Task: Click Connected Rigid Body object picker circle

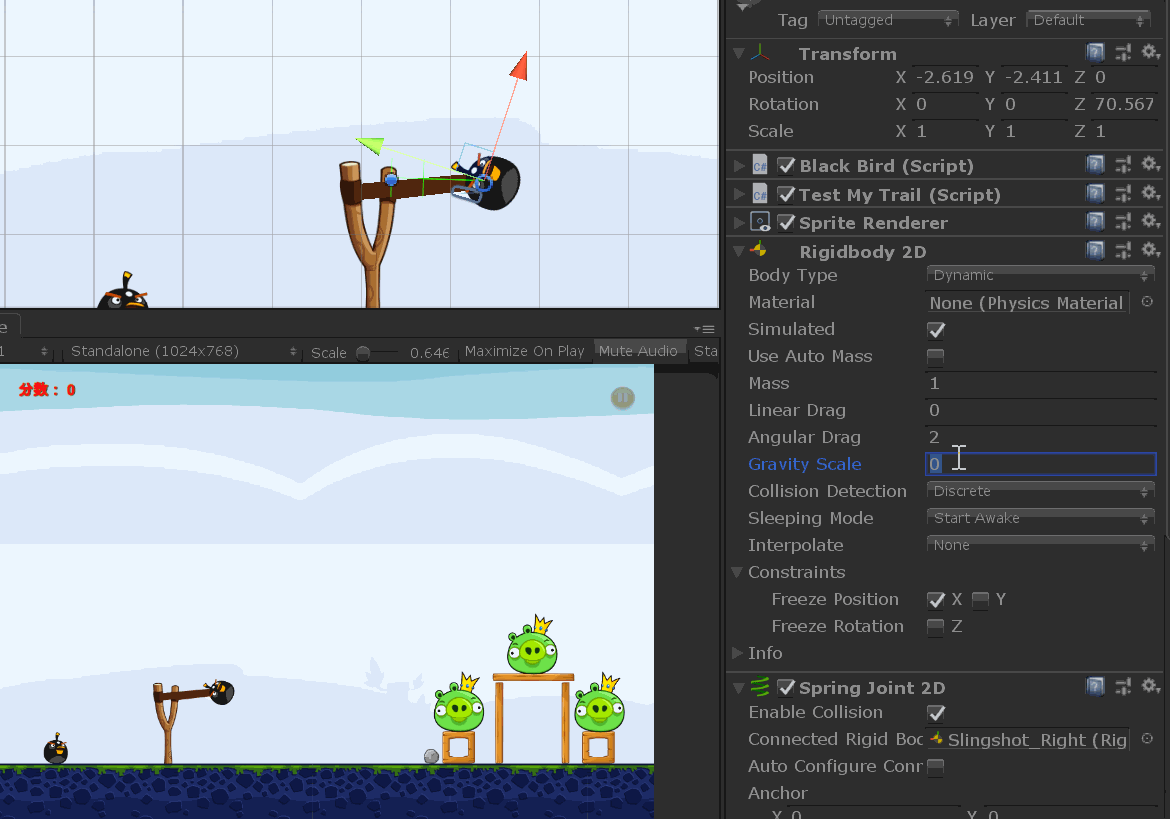Action: [1148, 738]
